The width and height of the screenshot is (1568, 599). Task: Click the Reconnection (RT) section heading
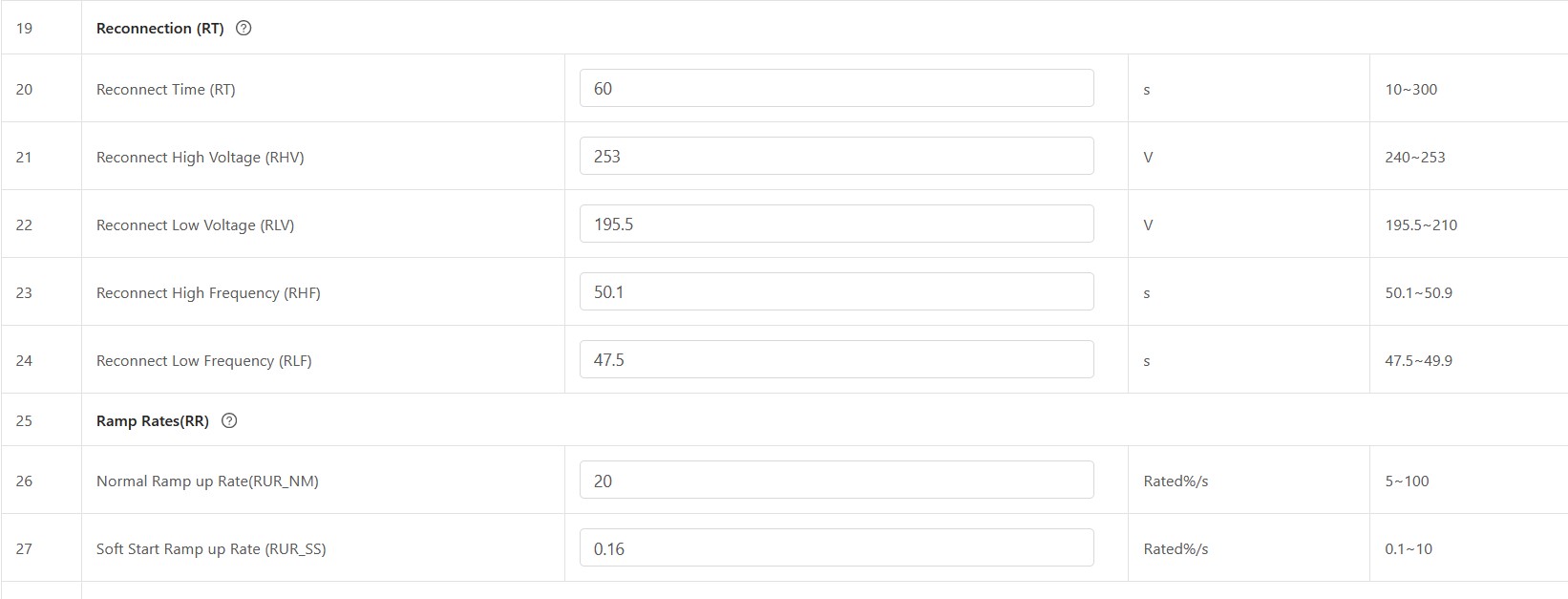tap(159, 29)
